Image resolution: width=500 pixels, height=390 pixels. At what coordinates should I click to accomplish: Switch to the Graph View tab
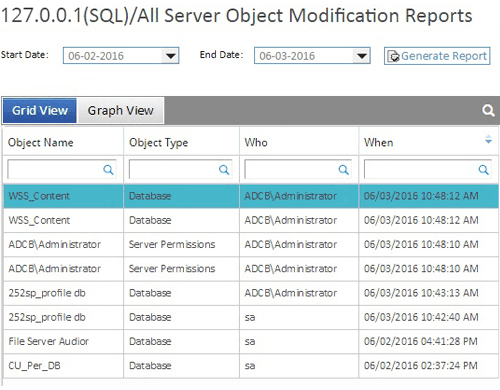(x=121, y=111)
